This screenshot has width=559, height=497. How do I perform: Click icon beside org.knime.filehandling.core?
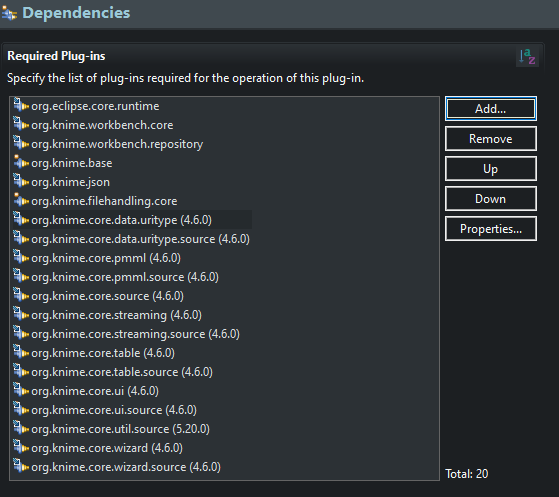point(21,200)
